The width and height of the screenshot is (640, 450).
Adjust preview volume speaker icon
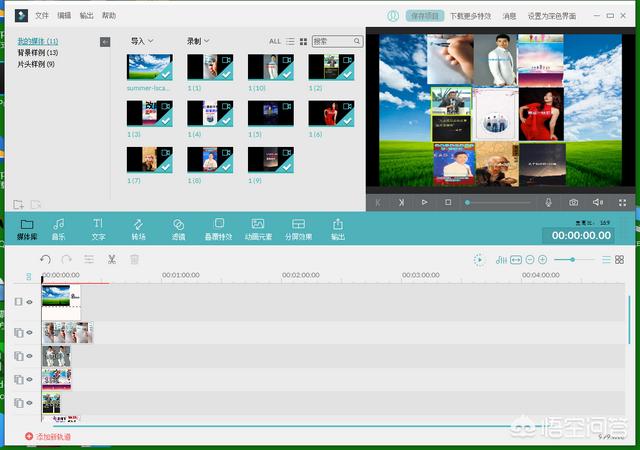598,202
